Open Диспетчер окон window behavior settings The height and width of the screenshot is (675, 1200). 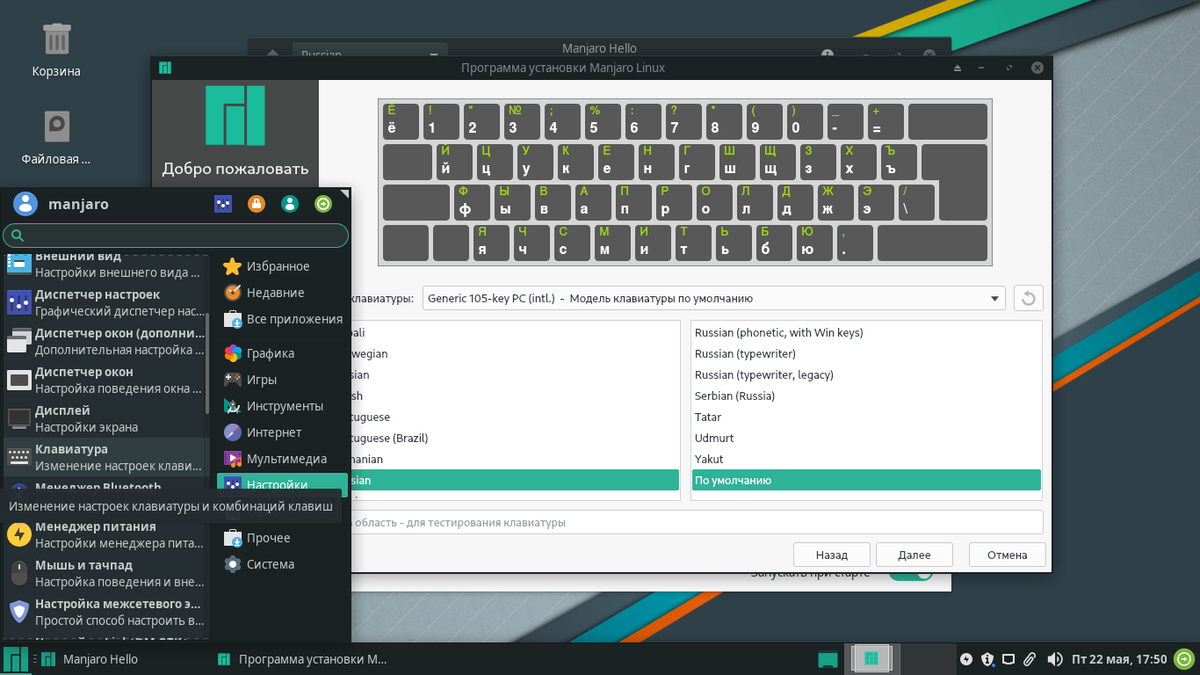pos(104,380)
